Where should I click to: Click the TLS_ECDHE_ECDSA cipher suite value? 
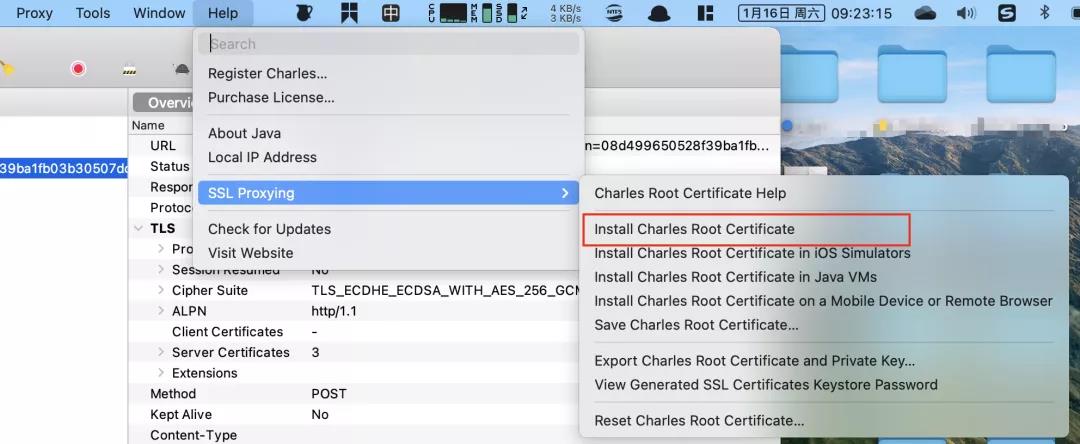click(448, 290)
